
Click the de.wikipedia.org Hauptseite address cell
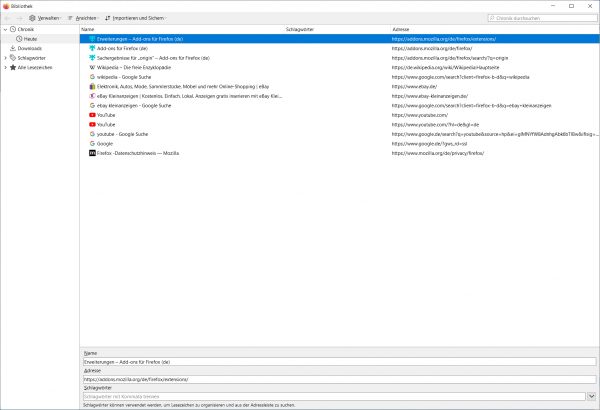445,67
